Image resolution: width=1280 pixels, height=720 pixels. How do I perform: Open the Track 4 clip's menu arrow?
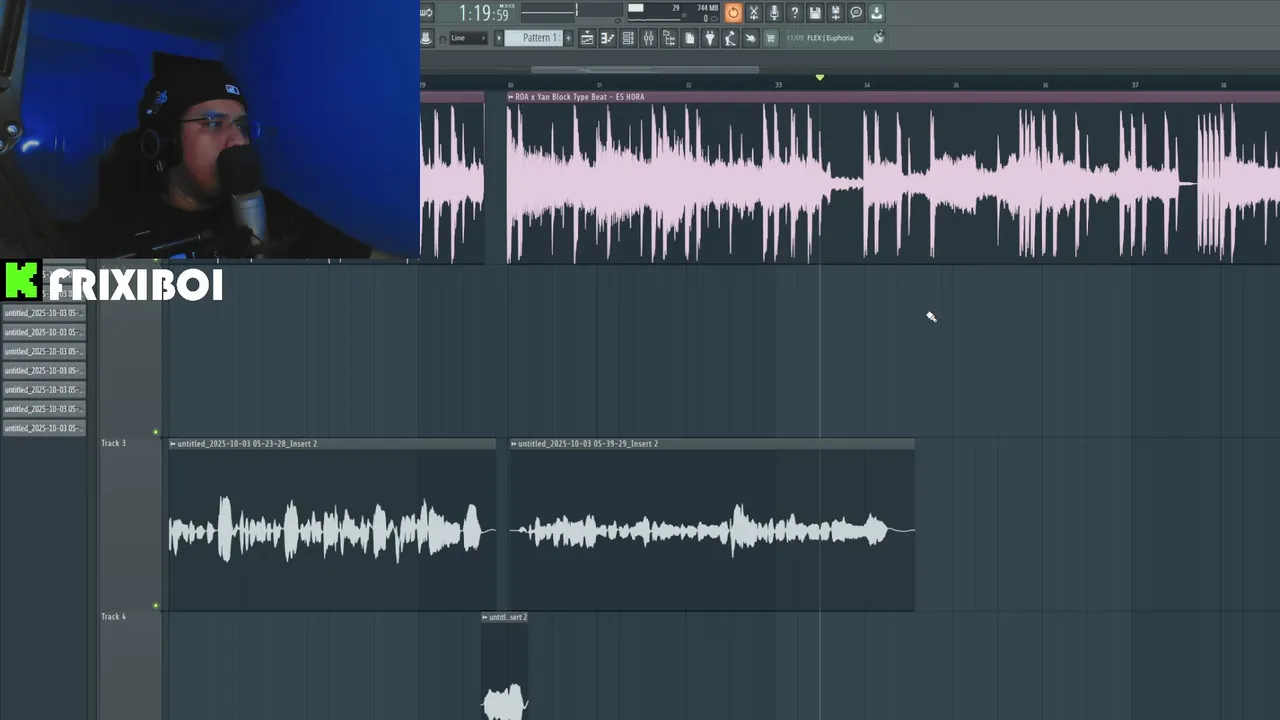coord(485,617)
